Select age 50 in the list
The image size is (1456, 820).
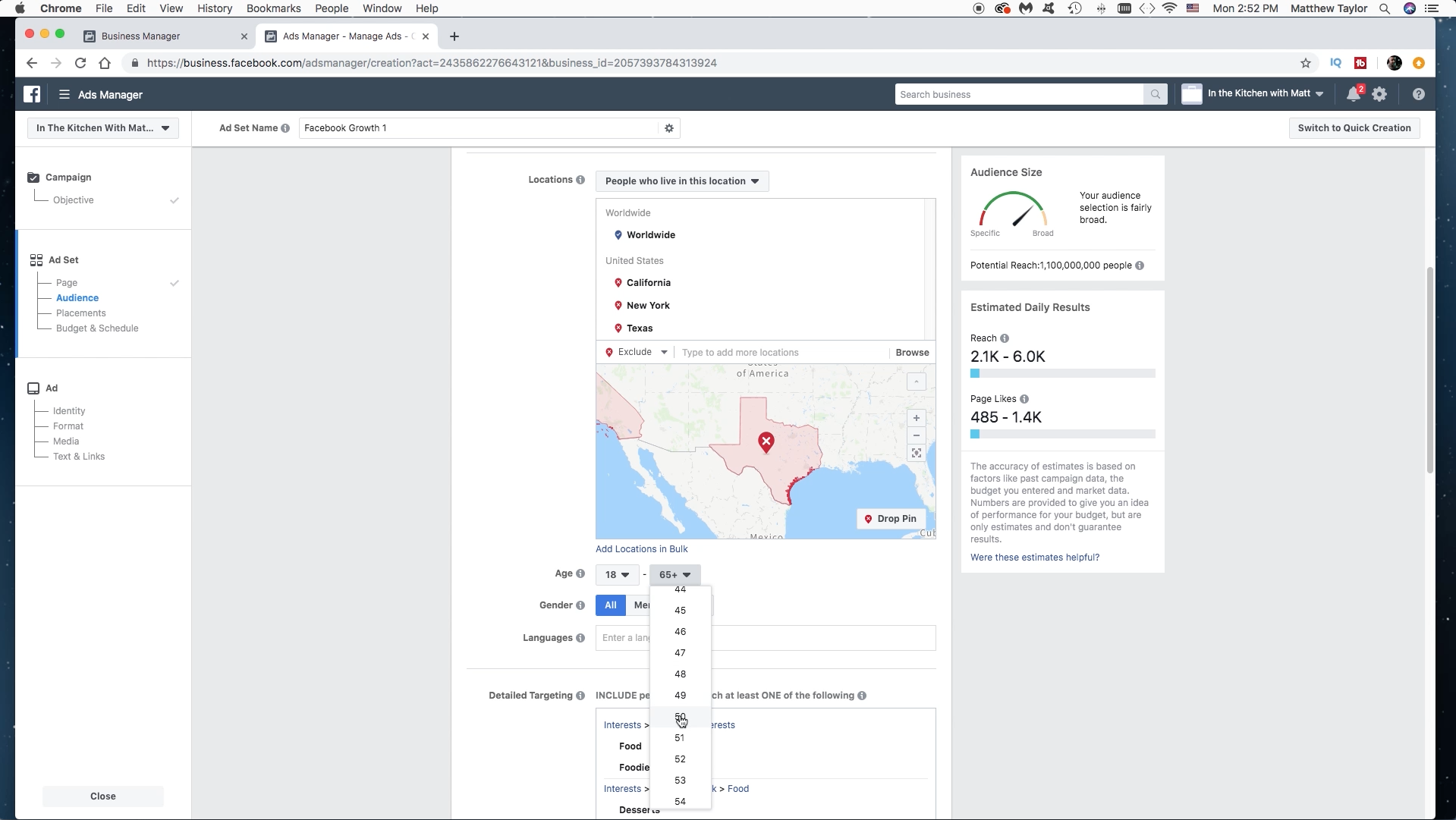681,717
